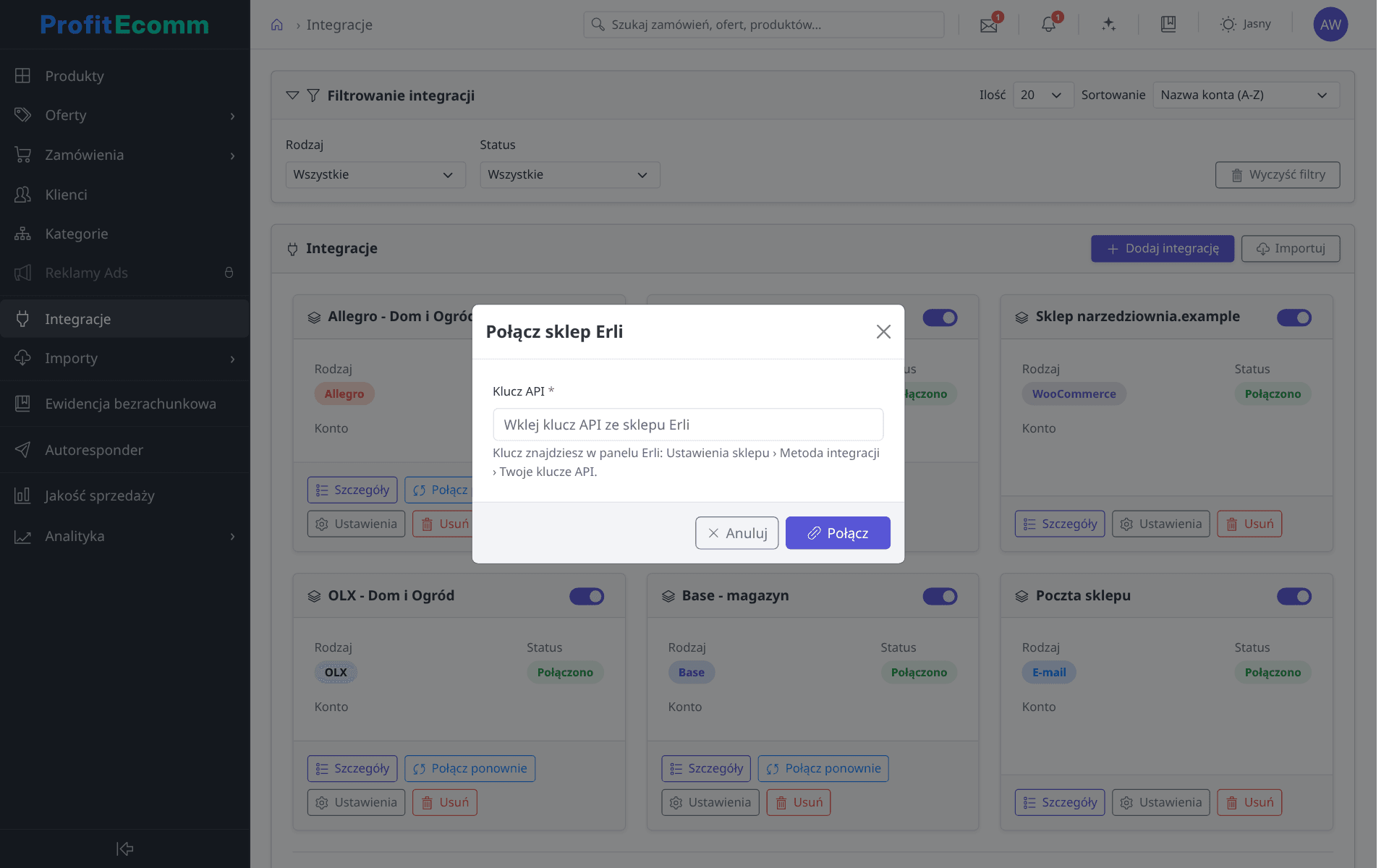Expand the Analityka sidebar submenu
The image size is (1389, 868).
pyautogui.click(x=232, y=537)
